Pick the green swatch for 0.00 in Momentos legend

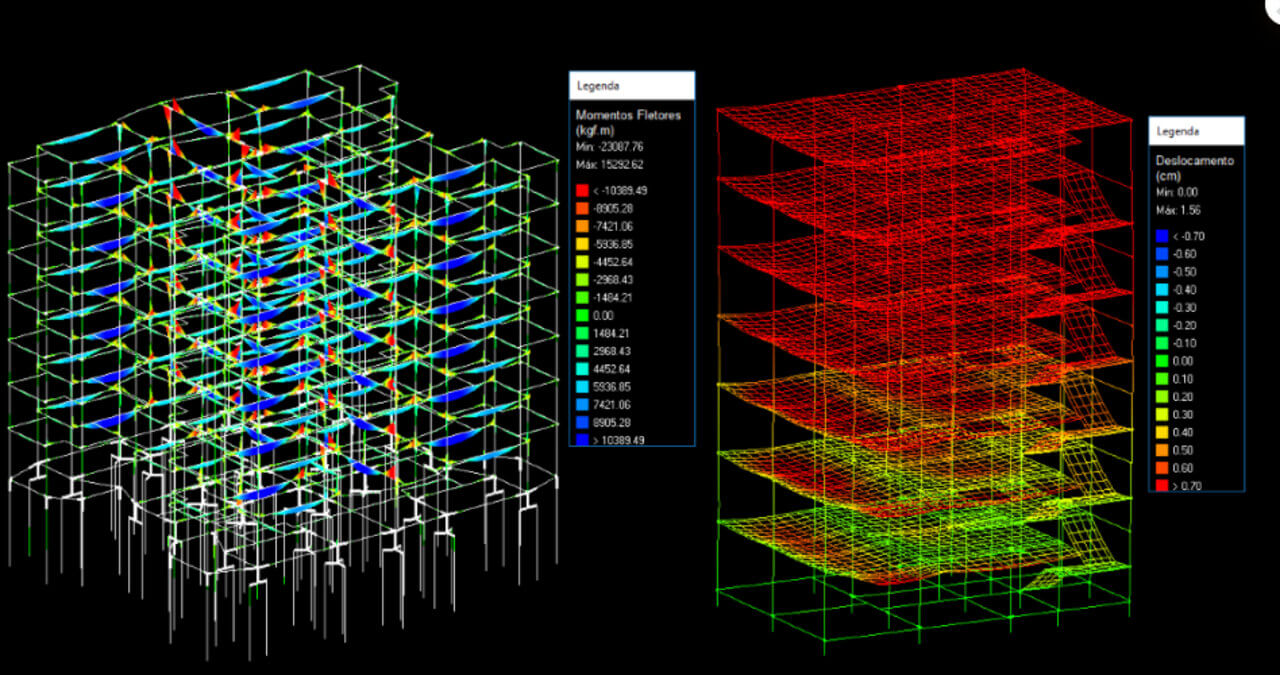[583, 315]
